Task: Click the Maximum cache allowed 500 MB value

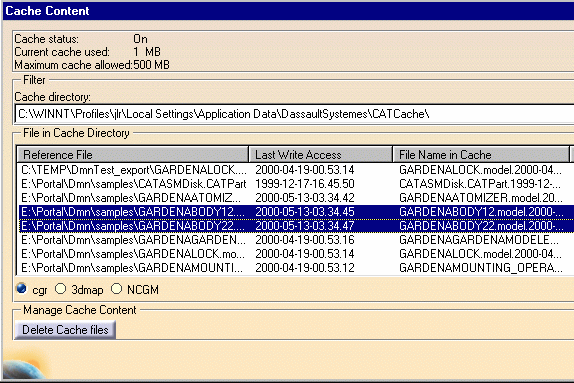Action: (151, 65)
